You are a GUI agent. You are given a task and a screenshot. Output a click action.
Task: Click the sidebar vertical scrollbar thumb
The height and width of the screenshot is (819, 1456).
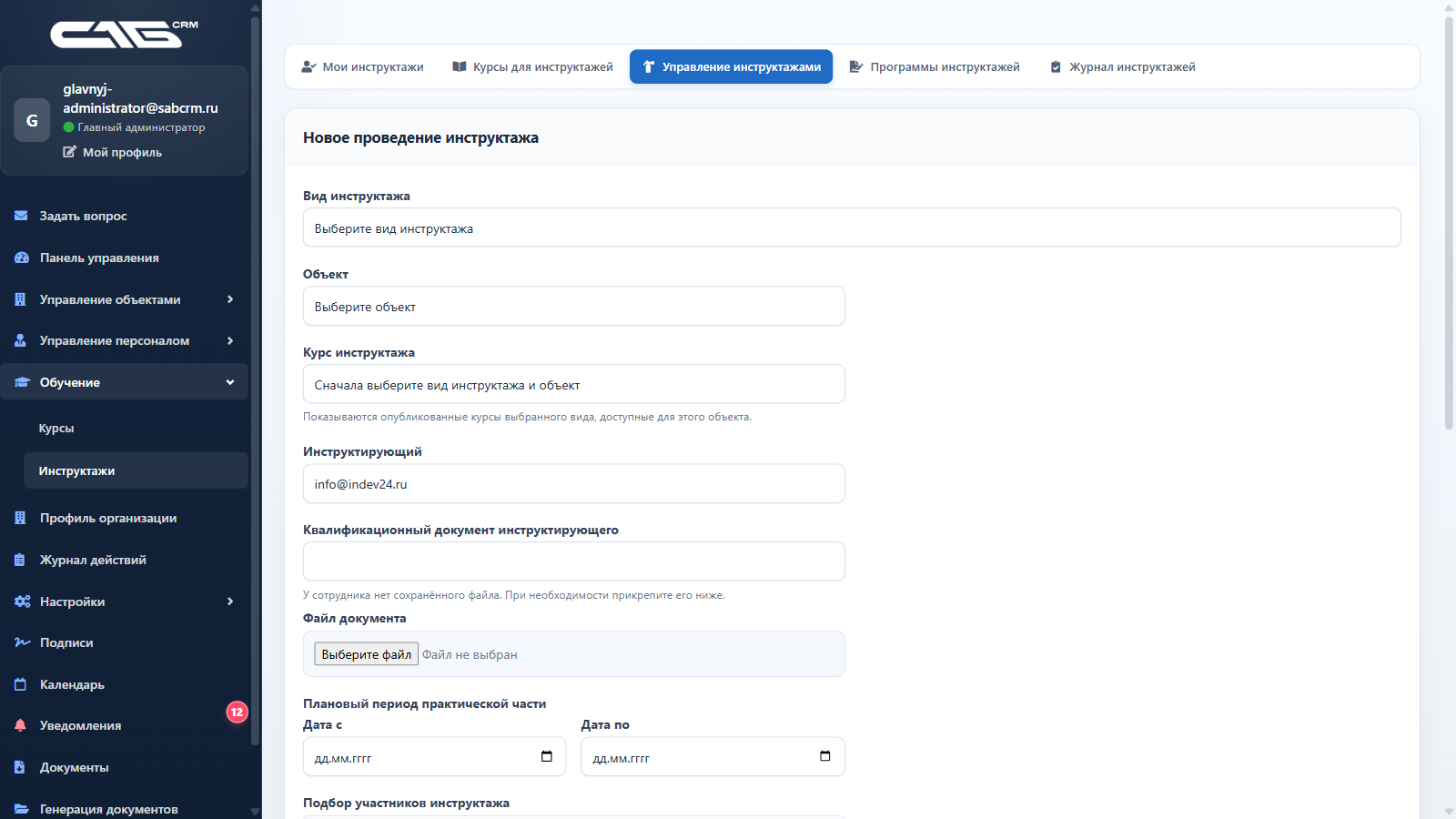[255, 380]
